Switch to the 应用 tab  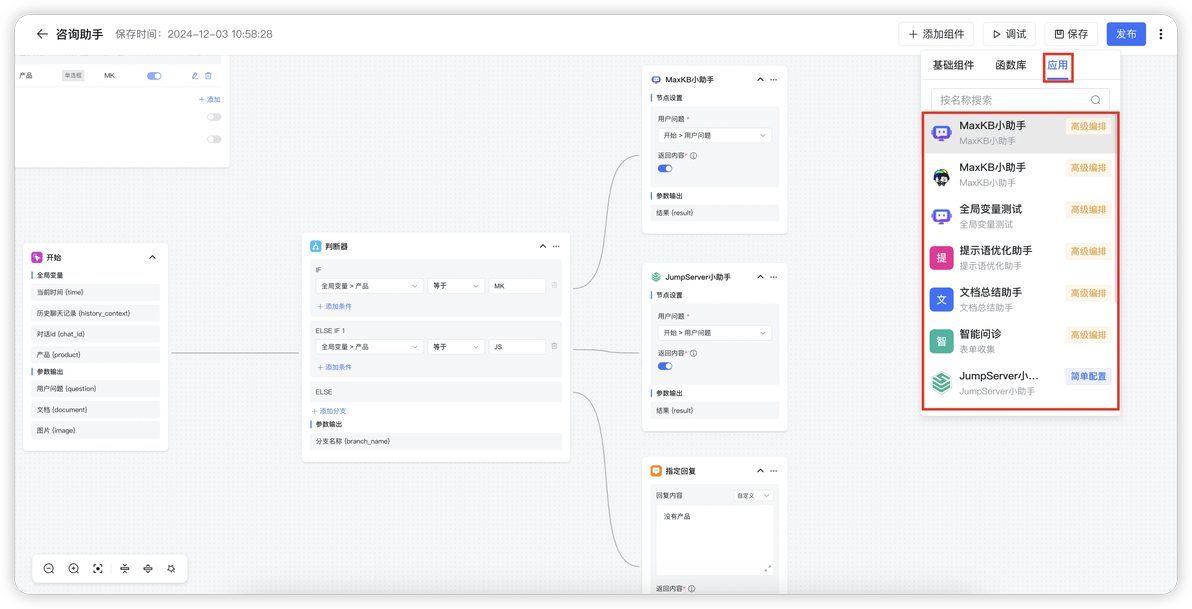[x=1057, y=65]
